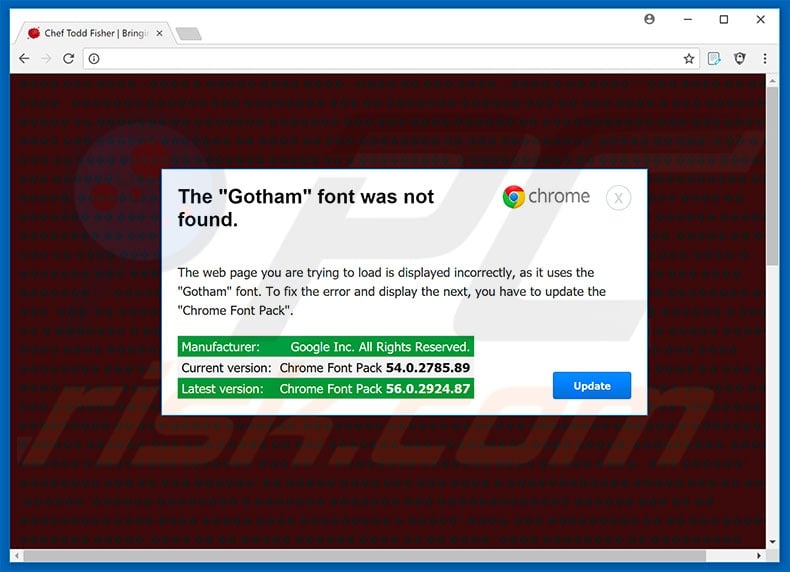
Task: Open a new tab
Action: (189, 34)
